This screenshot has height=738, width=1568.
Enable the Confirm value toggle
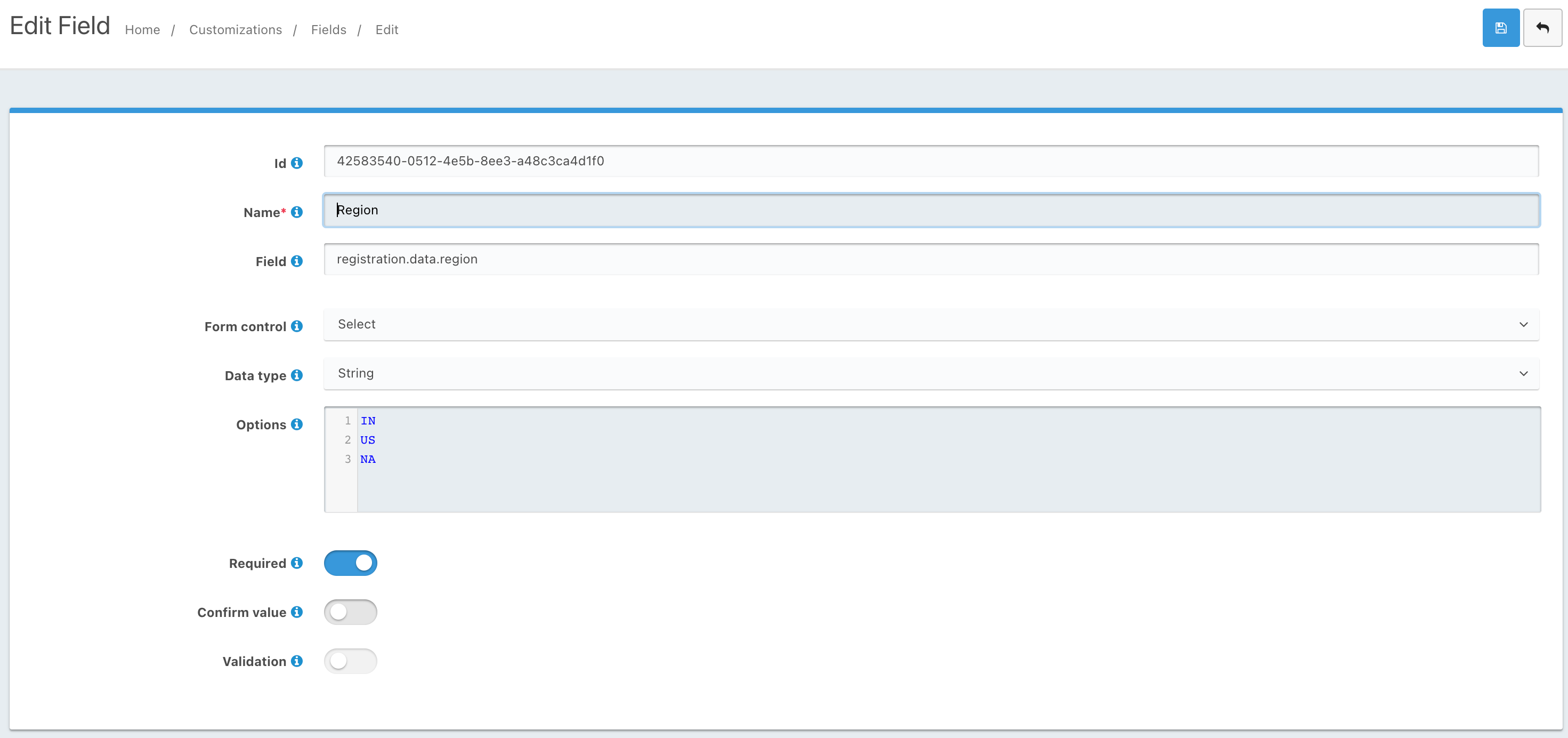(x=350, y=612)
